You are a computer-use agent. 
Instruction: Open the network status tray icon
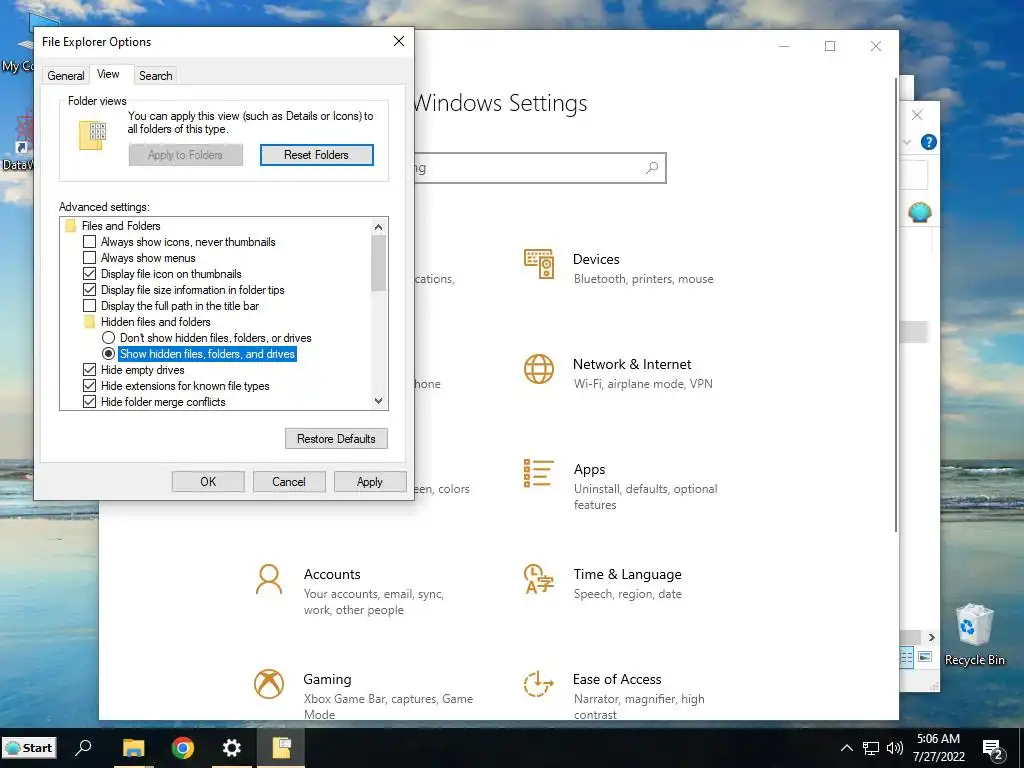871,748
